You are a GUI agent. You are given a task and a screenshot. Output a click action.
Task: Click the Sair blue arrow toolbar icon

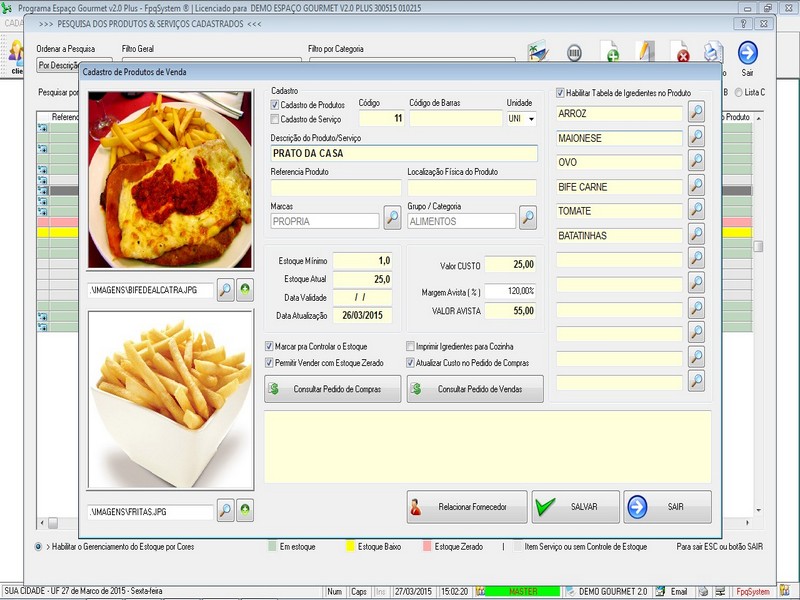click(747, 53)
